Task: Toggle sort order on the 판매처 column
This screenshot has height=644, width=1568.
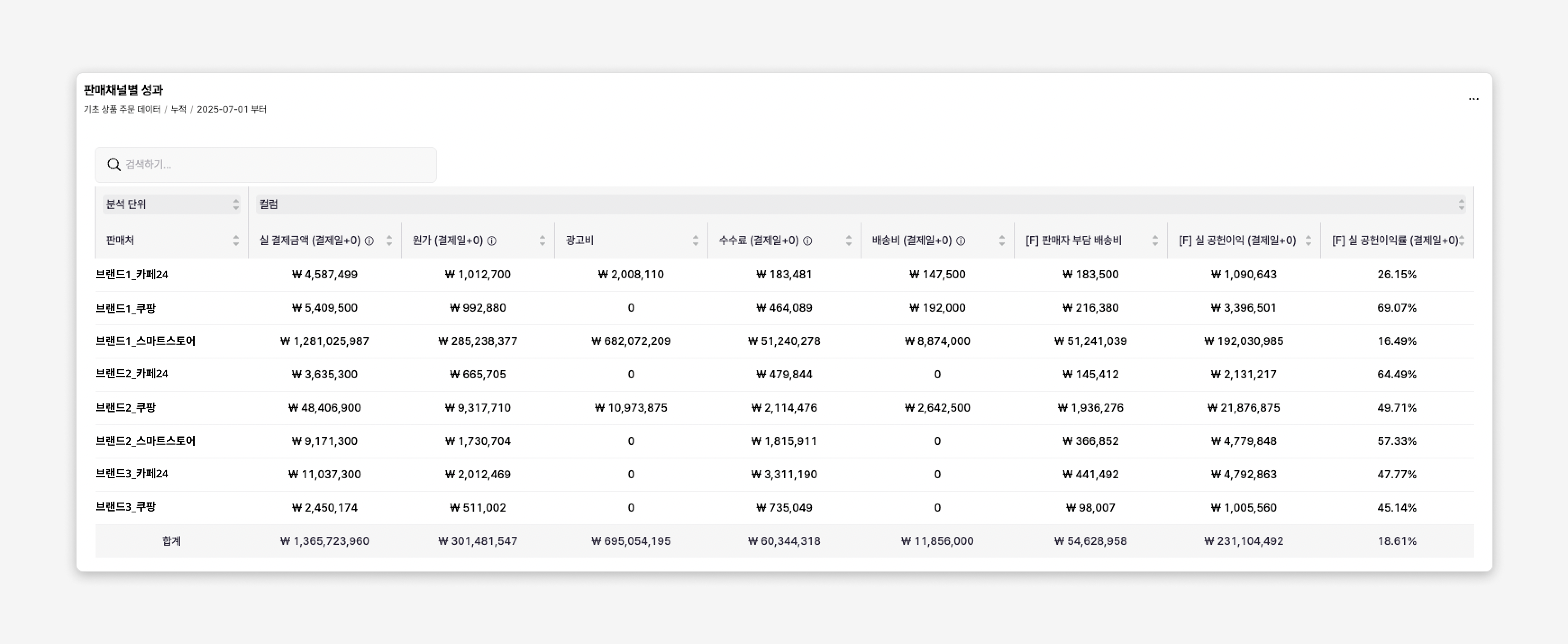Action: pyautogui.click(x=237, y=240)
